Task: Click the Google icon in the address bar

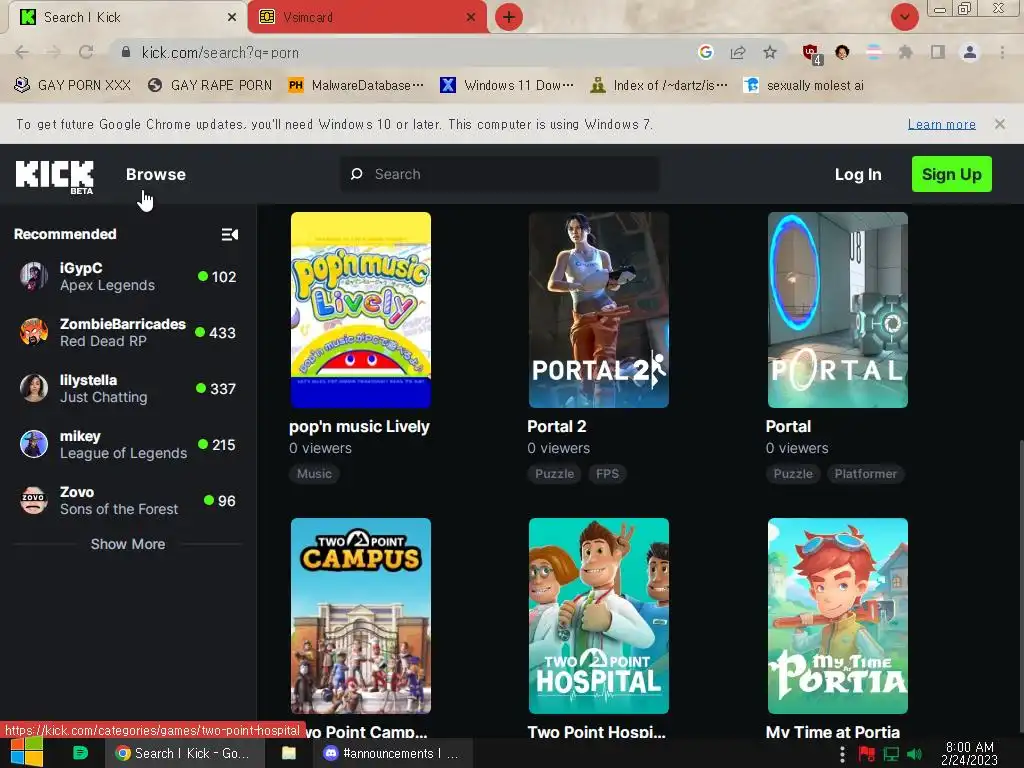Action: tap(705, 52)
